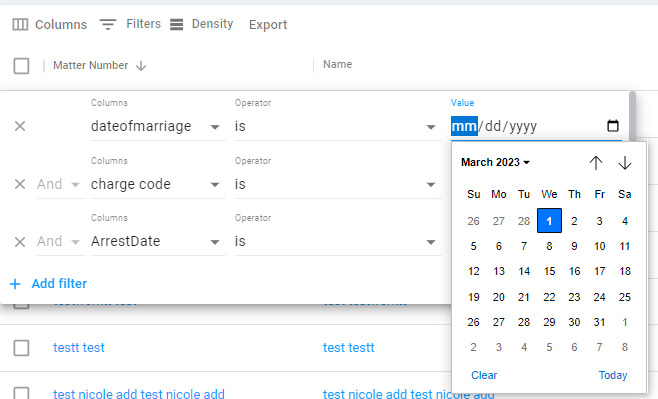Click Today in the date picker
The height and width of the screenshot is (399, 658).
click(613, 375)
